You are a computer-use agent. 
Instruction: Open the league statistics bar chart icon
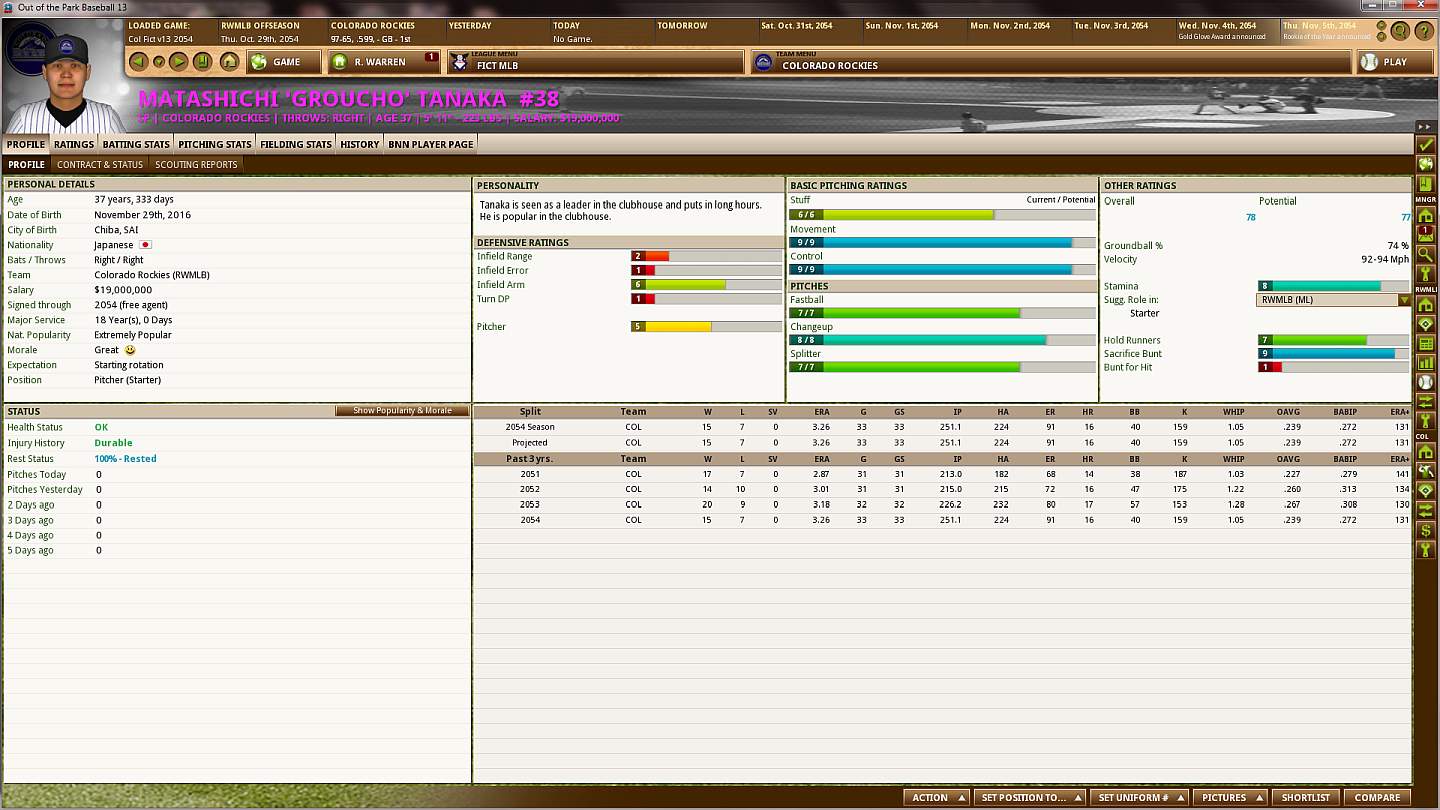pos(1426,363)
